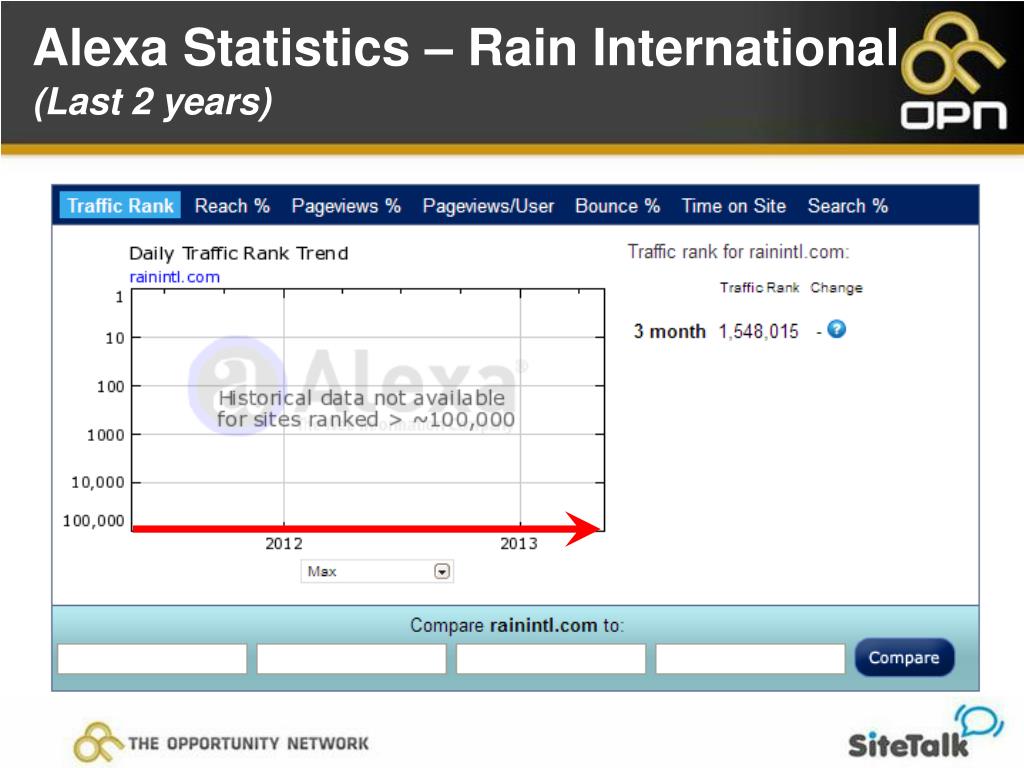This screenshot has height=768, width=1024.
Task: Focus the second compare site input field
Action: coord(351,658)
